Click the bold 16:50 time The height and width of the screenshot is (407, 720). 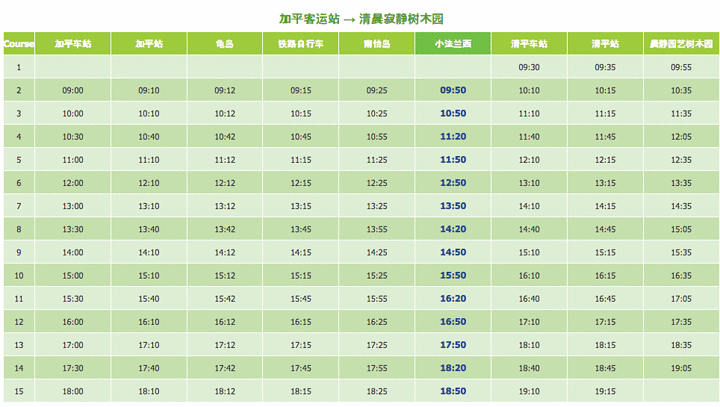(x=453, y=322)
